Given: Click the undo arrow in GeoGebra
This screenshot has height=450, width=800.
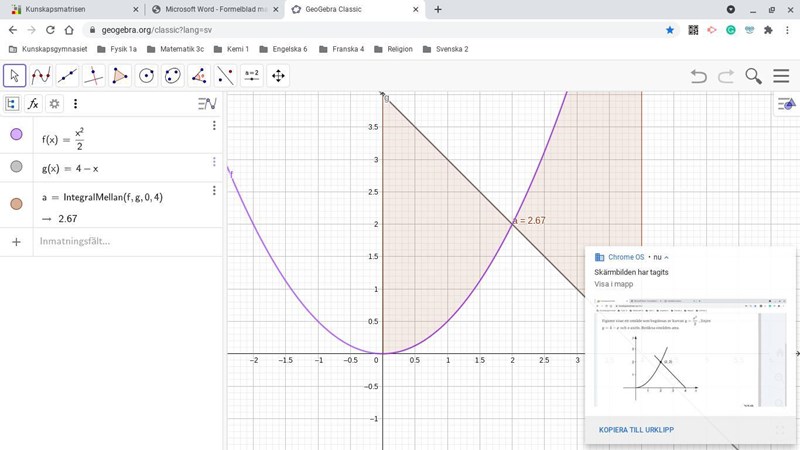Looking at the screenshot, I should (699, 76).
